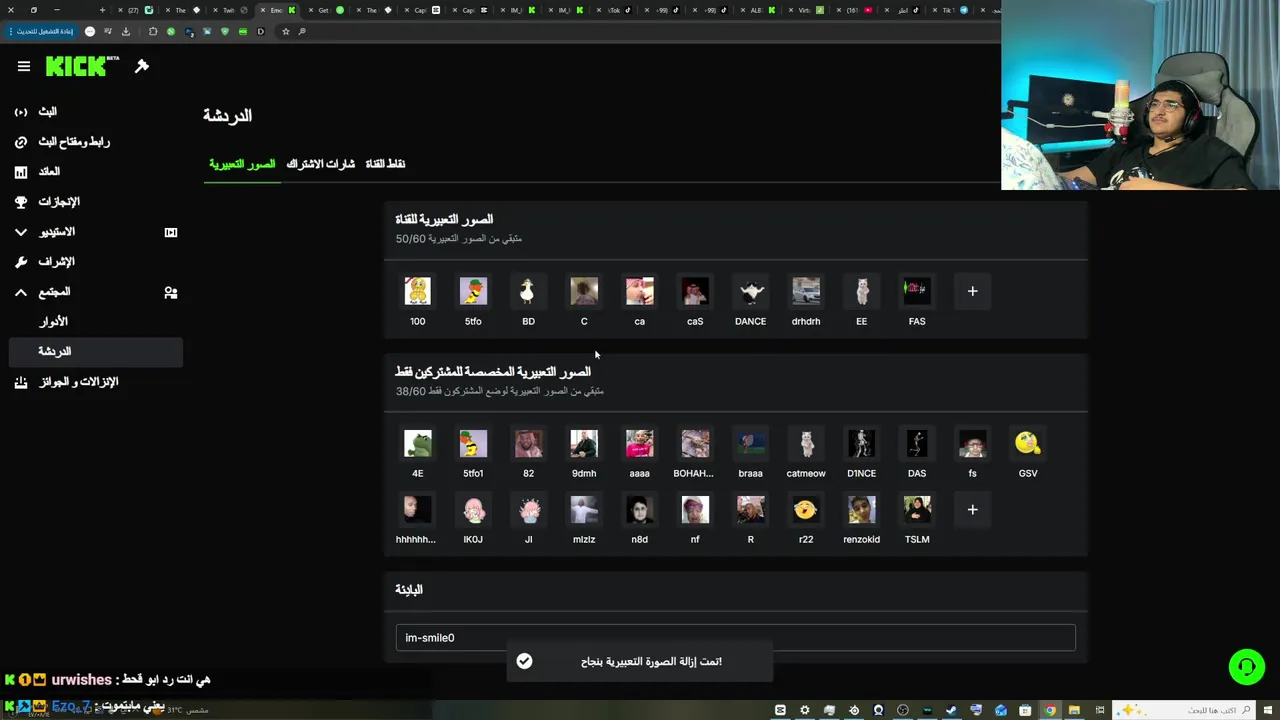Open the hamburger sidebar menu
Image resolution: width=1280 pixels, height=720 pixels.
[24, 66]
